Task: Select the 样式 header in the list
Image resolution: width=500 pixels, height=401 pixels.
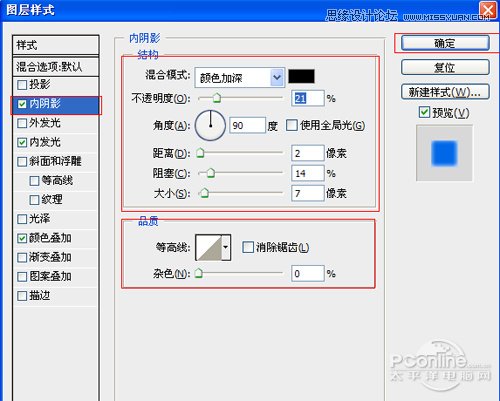Action: (x=56, y=45)
